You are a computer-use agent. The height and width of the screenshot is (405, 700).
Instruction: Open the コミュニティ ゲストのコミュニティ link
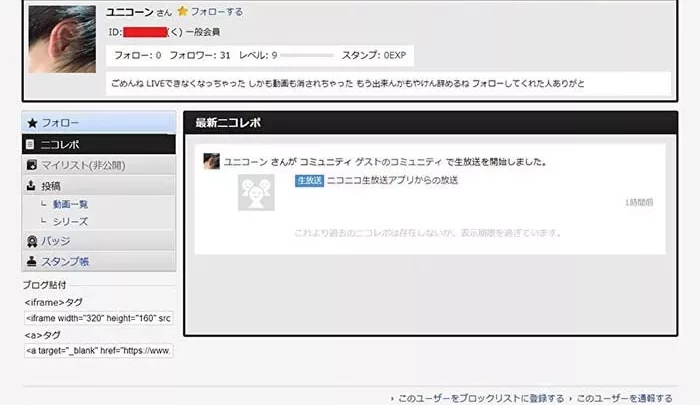[x=371, y=162]
